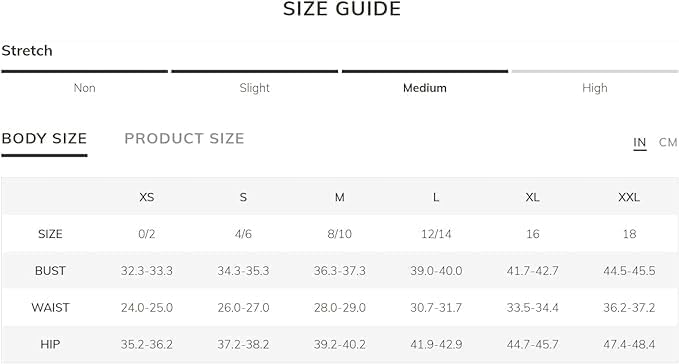Toggle units to CM
The image size is (679, 364).
click(668, 142)
